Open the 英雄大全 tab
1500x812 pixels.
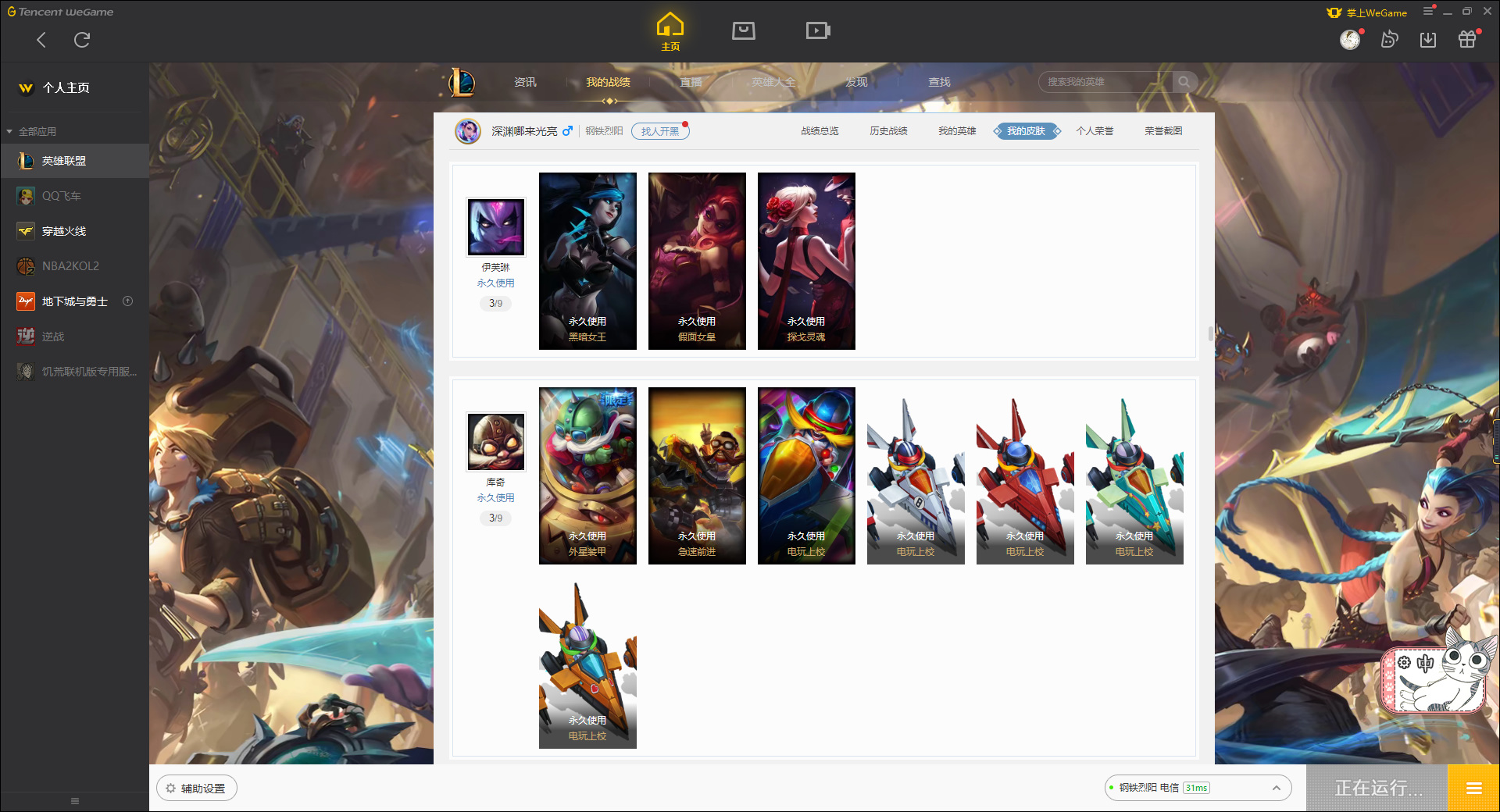coord(773,82)
